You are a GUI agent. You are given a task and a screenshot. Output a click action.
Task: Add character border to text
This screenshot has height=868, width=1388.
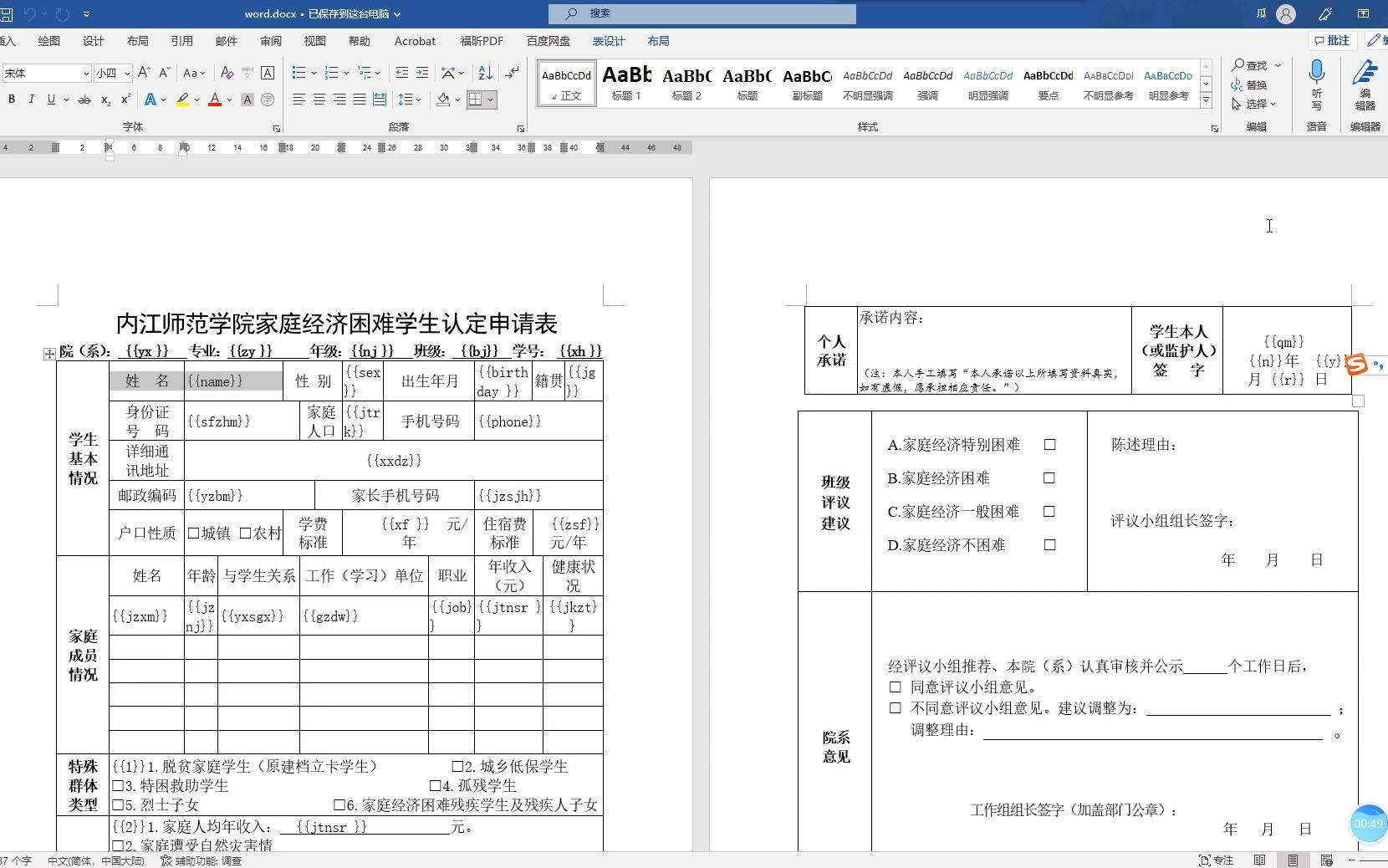[268, 73]
